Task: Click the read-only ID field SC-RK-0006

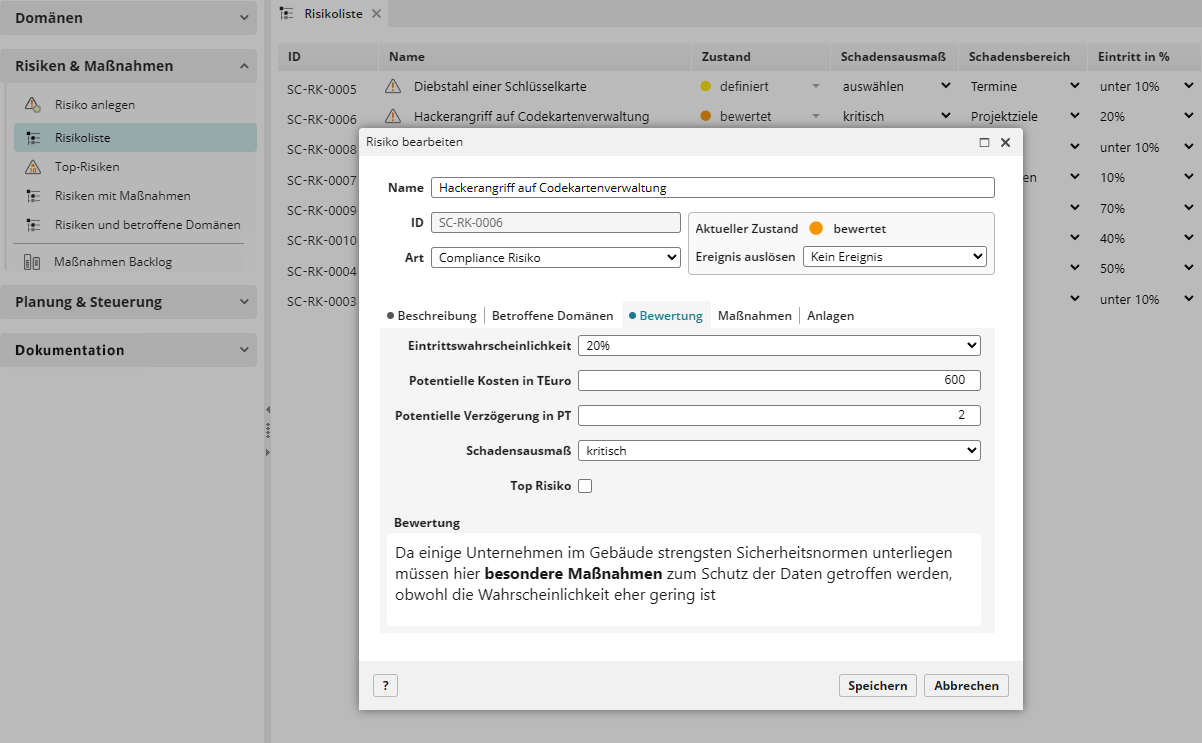Action: (x=556, y=222)
